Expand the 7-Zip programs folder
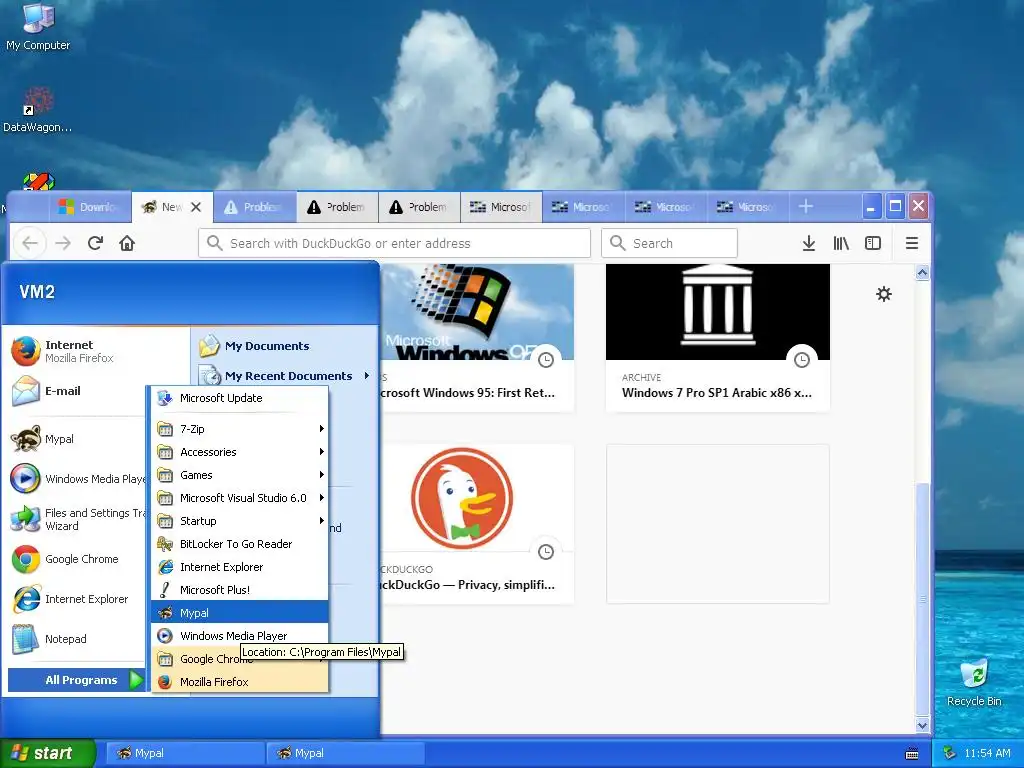Image resolution: width=1024 pixels, height=768 pixels. 240,428
